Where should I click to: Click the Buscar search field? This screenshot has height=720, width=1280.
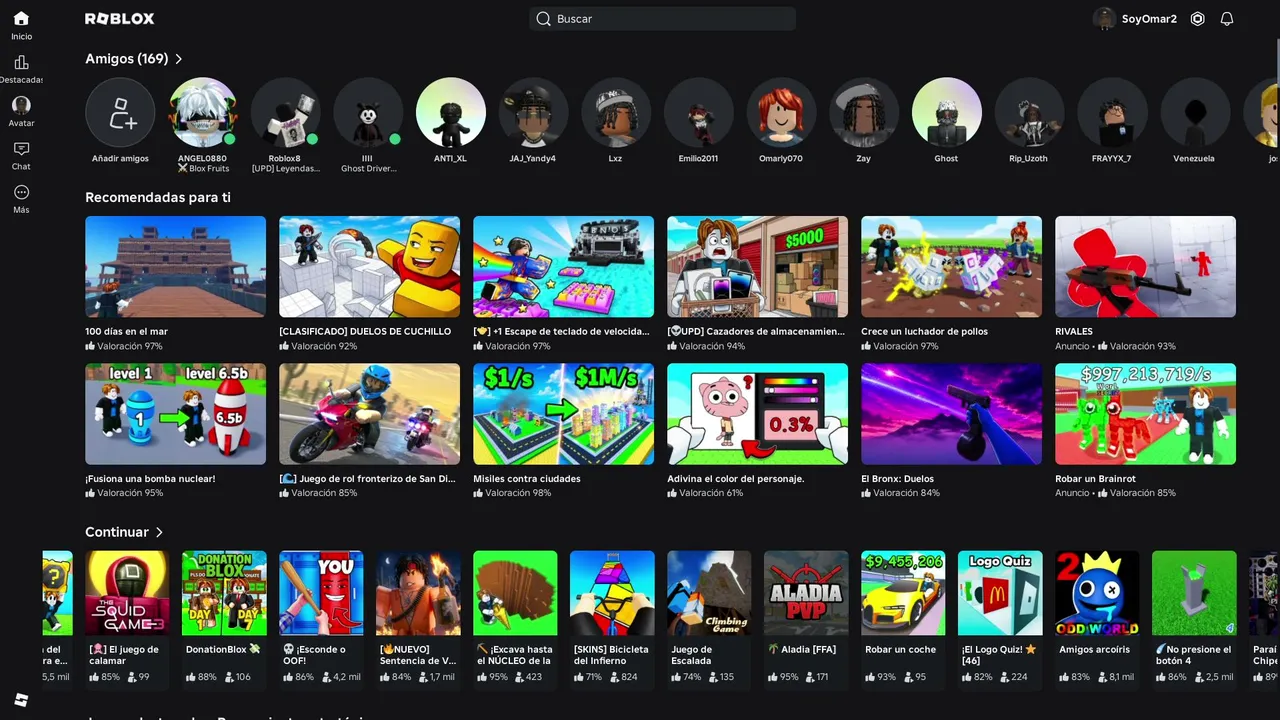(x=663, y=19)
